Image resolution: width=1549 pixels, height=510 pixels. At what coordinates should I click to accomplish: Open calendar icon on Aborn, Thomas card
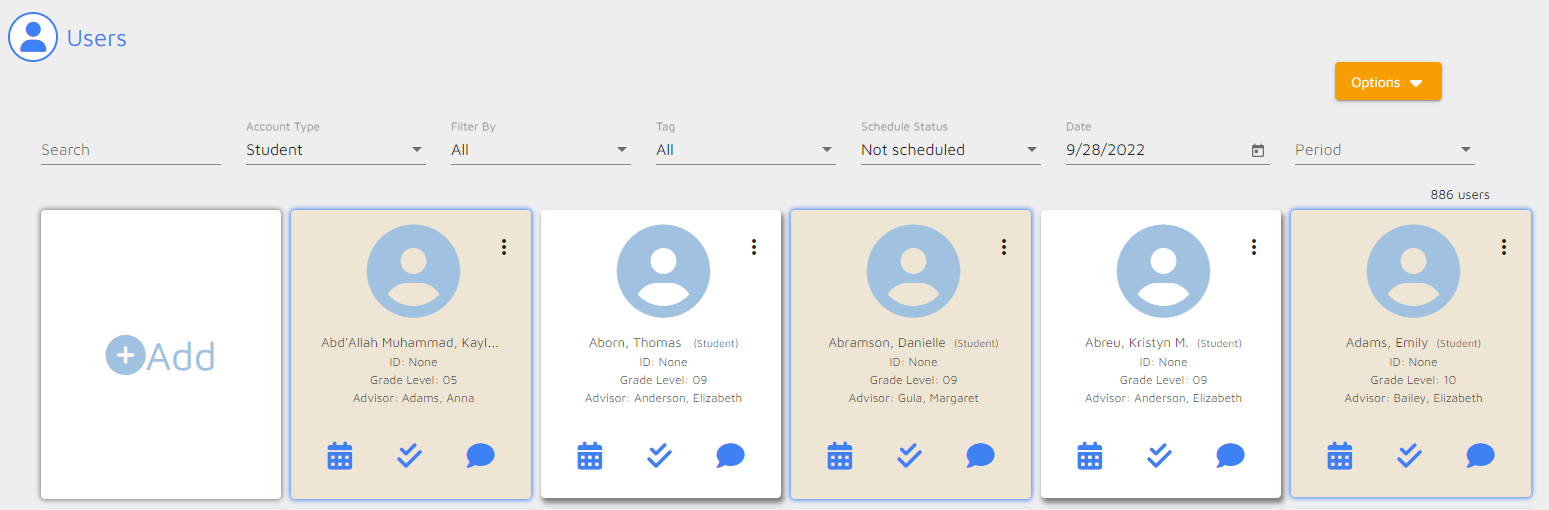(590, 456)
